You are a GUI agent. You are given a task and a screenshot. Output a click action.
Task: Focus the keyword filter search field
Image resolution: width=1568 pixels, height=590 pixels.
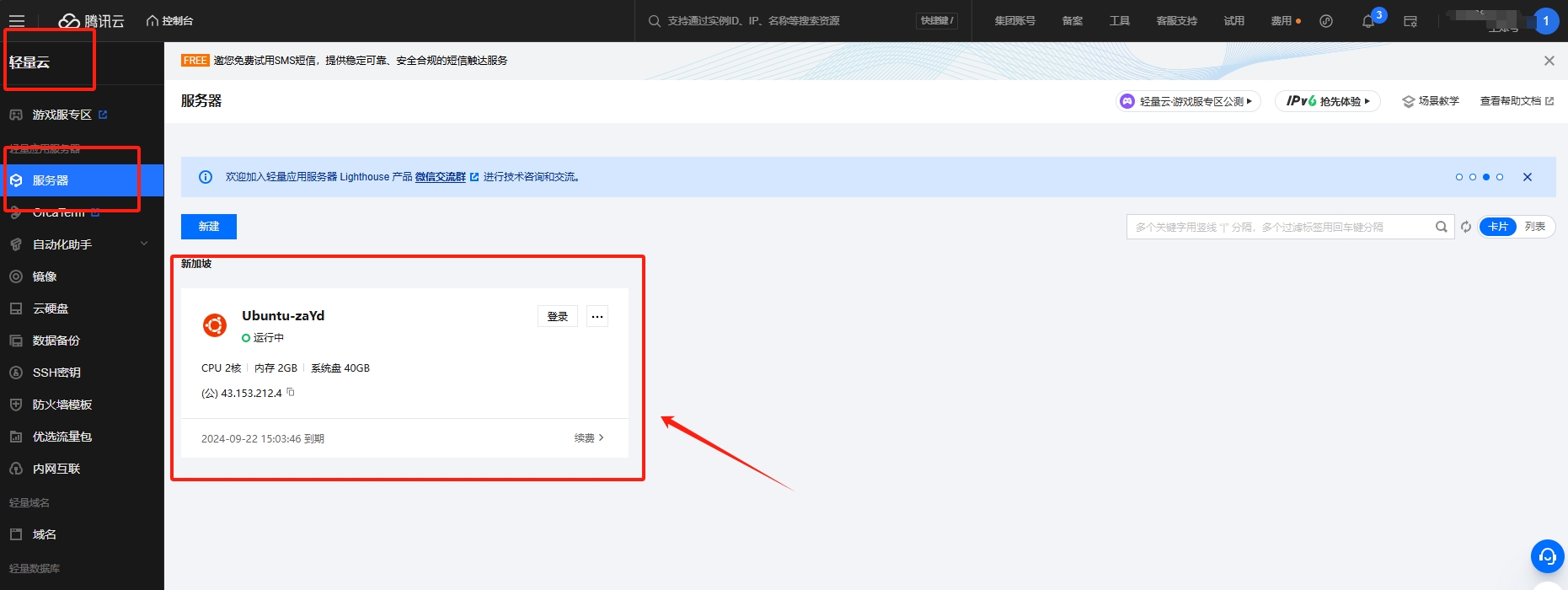point(1279,227)
